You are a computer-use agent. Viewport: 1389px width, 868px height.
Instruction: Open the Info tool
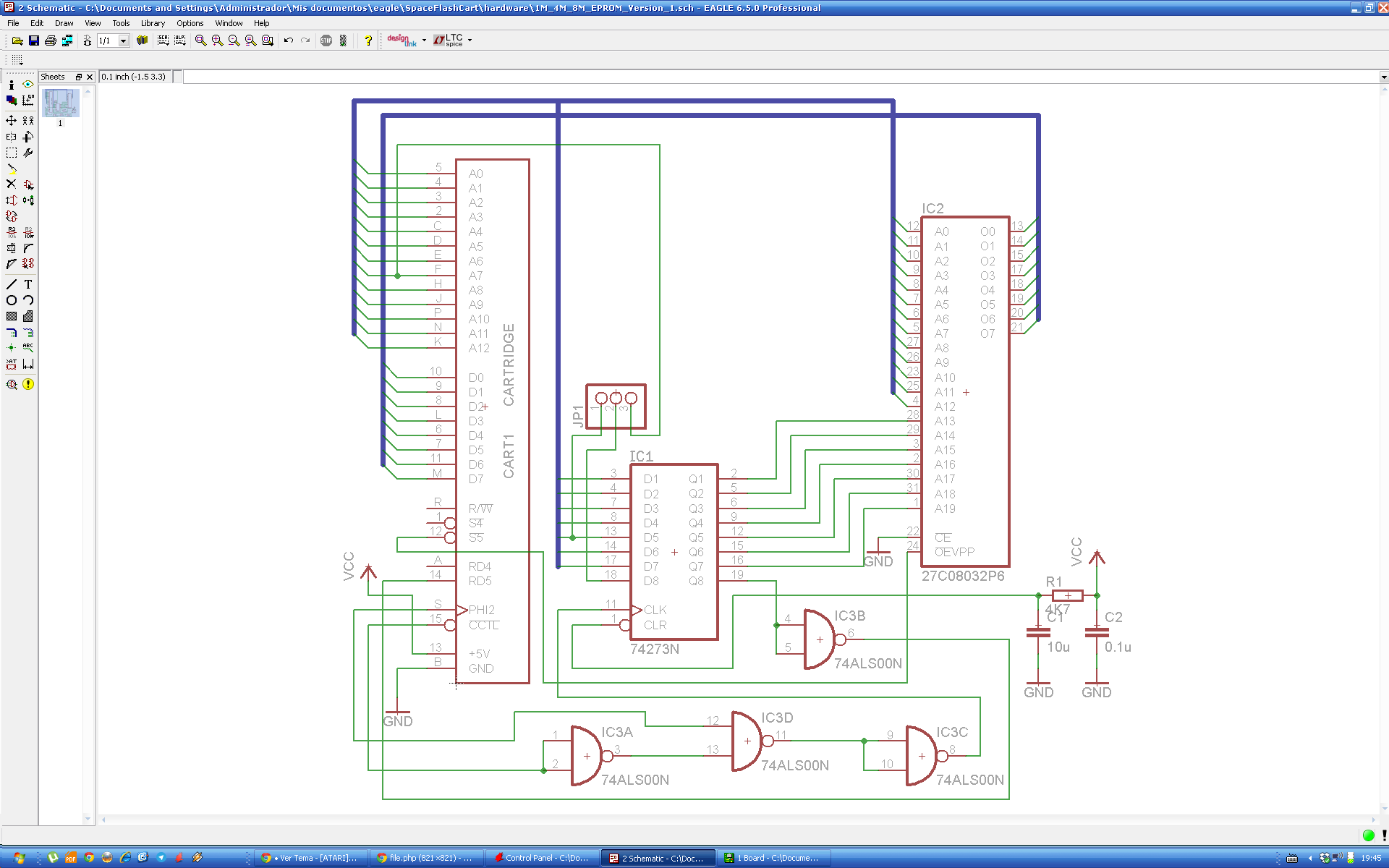coord(11,85)
